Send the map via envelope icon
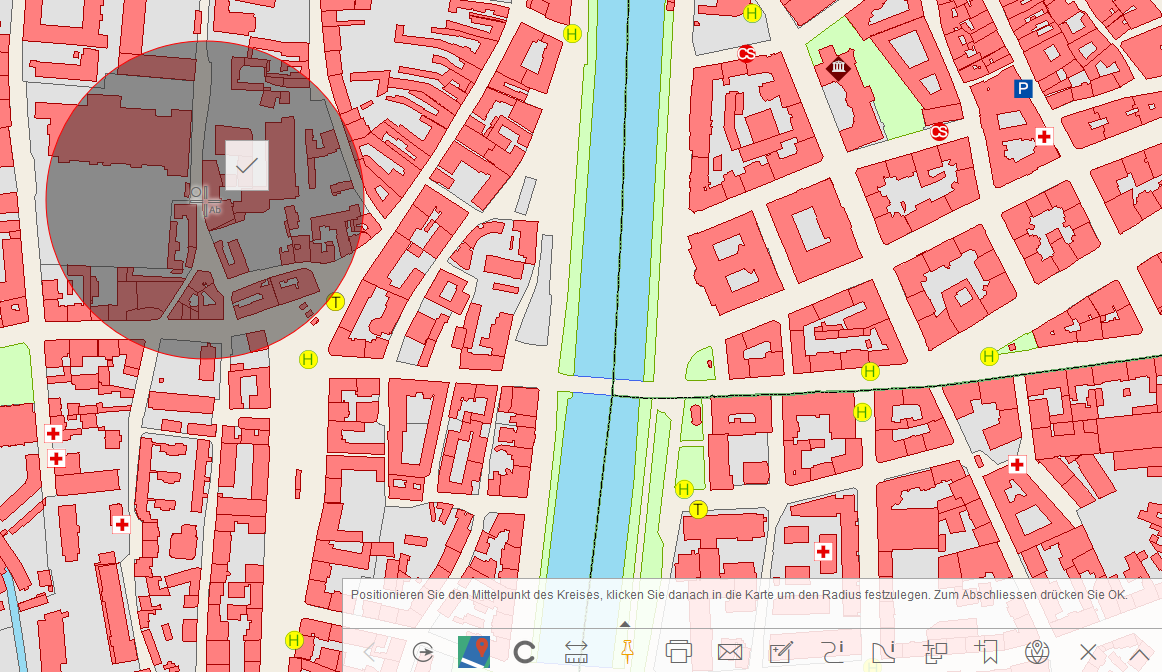 (730, 652)
